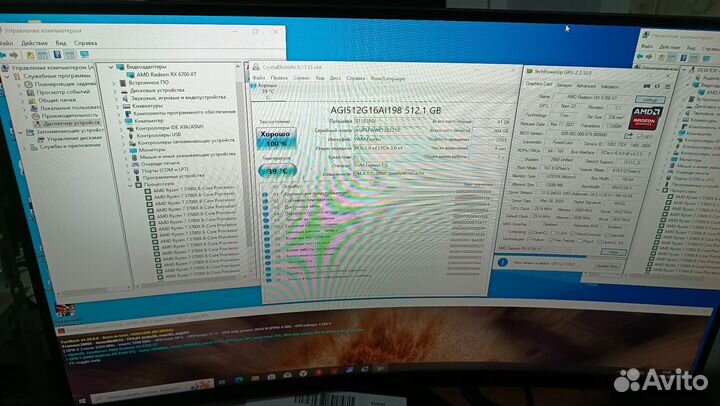Open GPU-Z hamburger menu icon
This screenshot has height=406, width=720.
[x=667, y=86]
